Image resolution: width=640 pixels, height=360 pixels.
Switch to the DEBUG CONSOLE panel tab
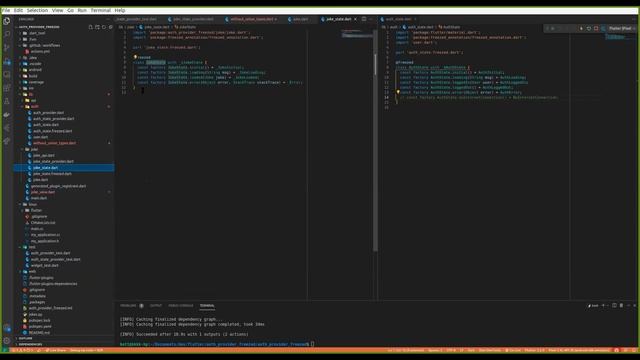tap(181, 306)
